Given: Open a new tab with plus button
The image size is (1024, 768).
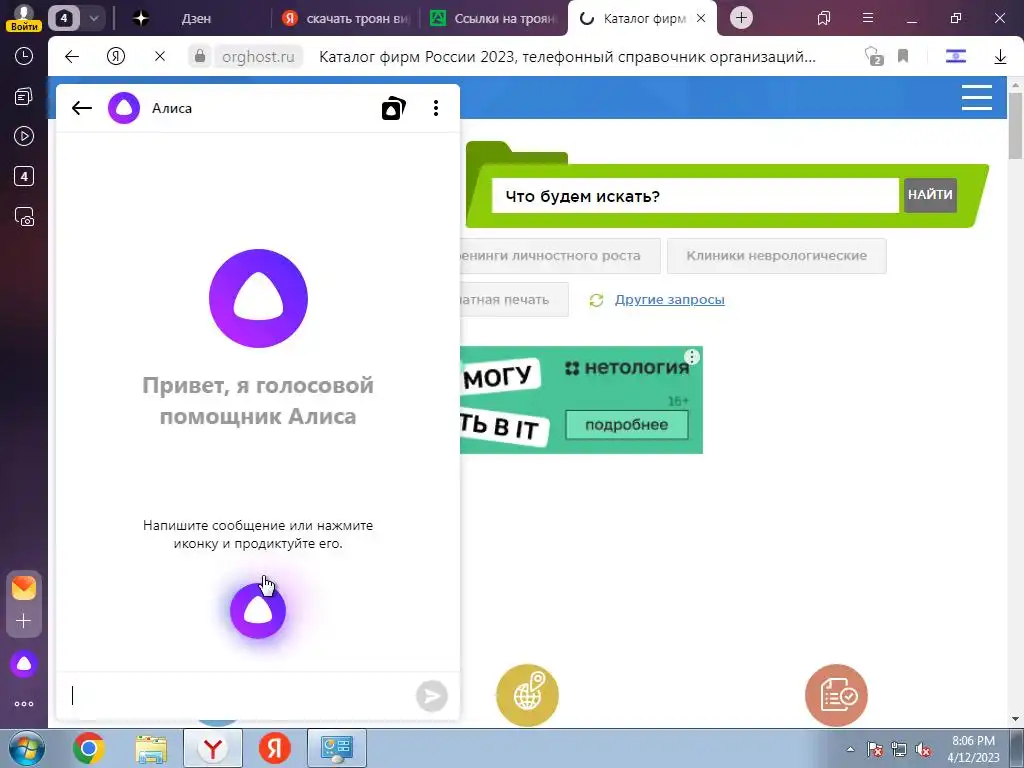Looking at the screenshot, I should point(741,18).
